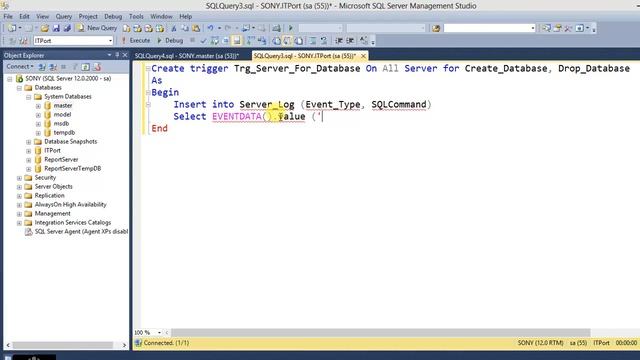
Task: Open the Help menu
Action: [x=185, y=17]
